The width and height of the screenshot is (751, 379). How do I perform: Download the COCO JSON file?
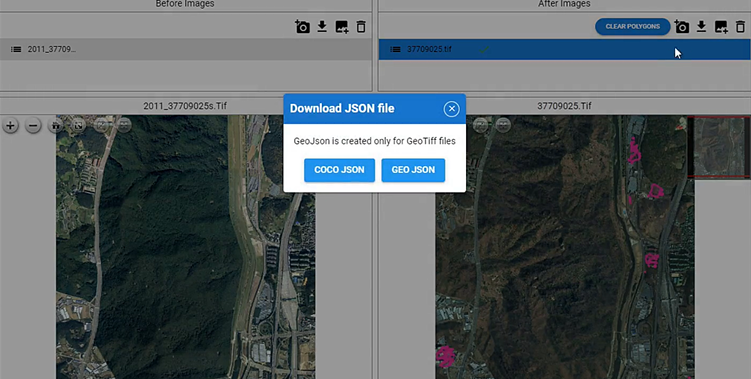339,170
